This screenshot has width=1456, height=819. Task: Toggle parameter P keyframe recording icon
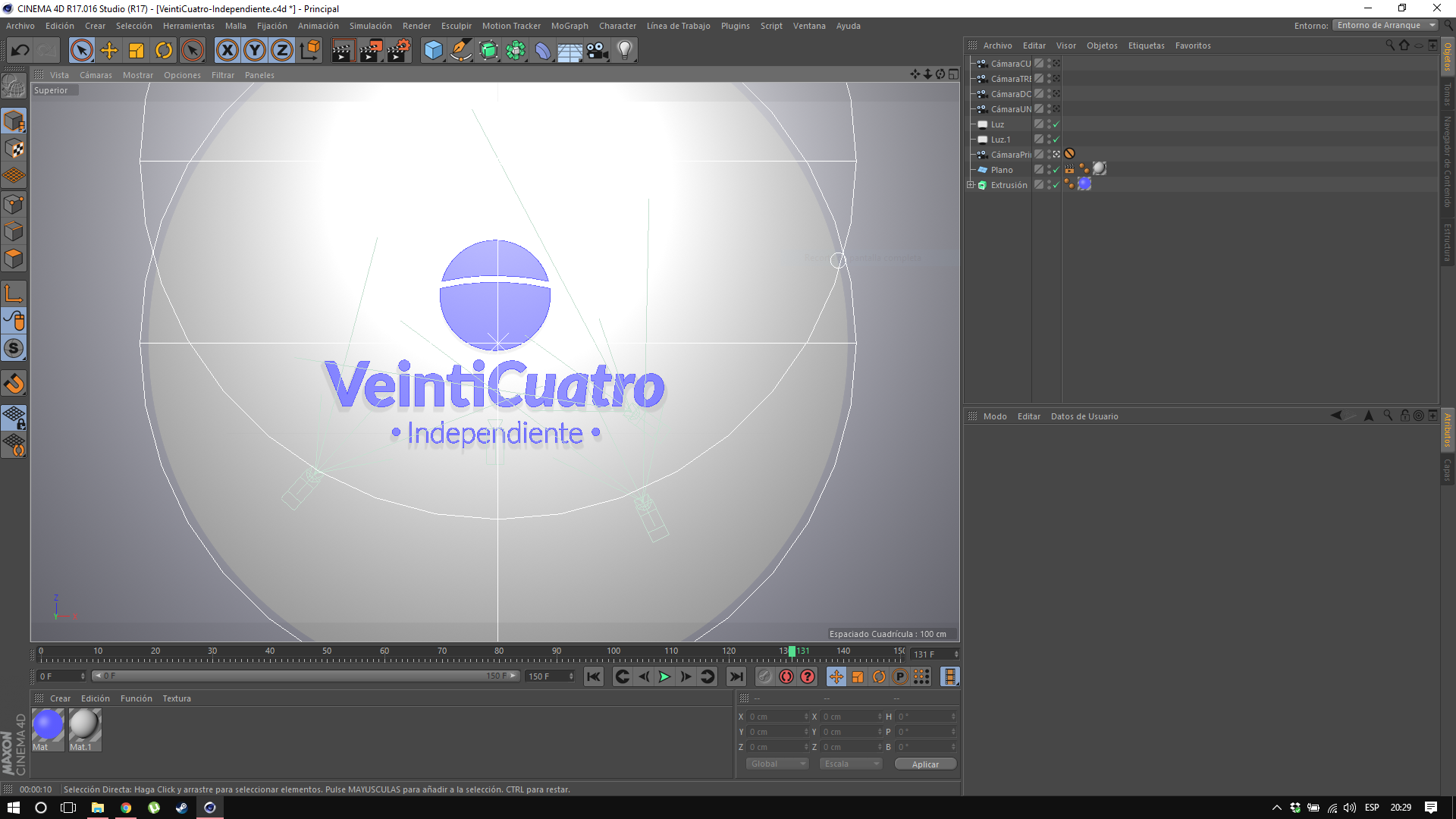pyautogui.click(x=900, y=676)
